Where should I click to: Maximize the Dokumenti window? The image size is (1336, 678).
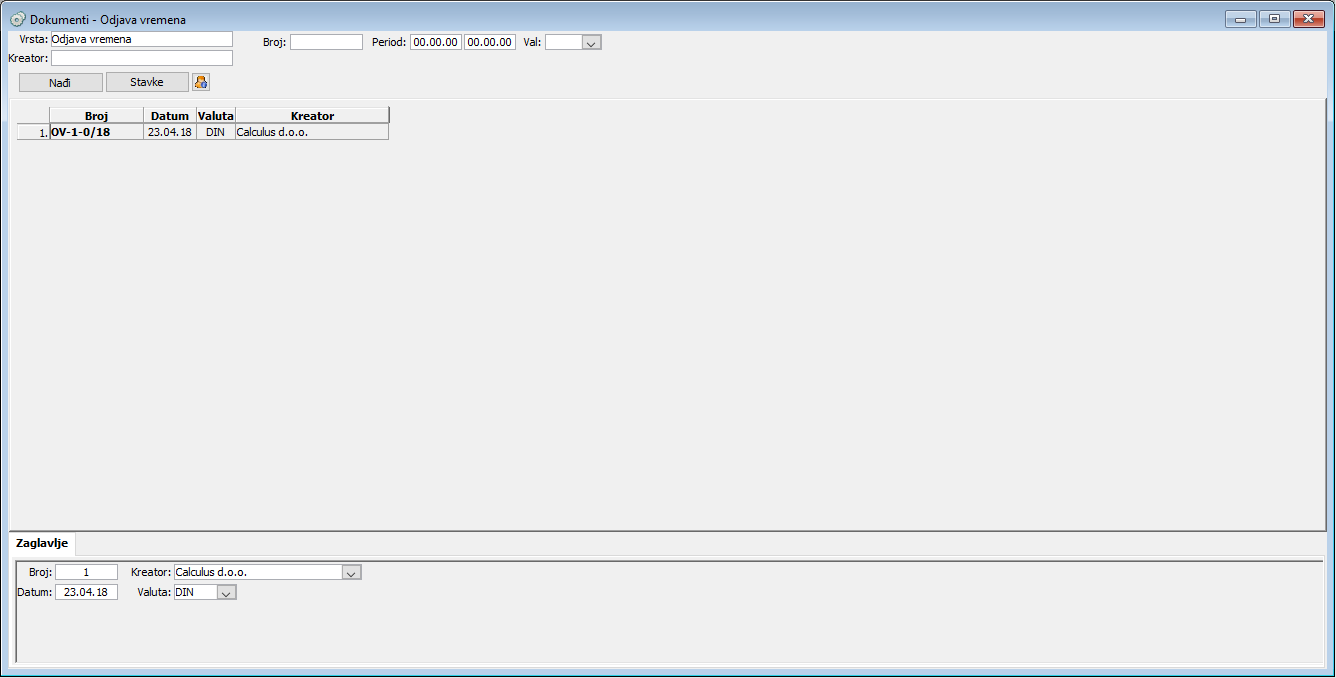(x=1274, y=19)
